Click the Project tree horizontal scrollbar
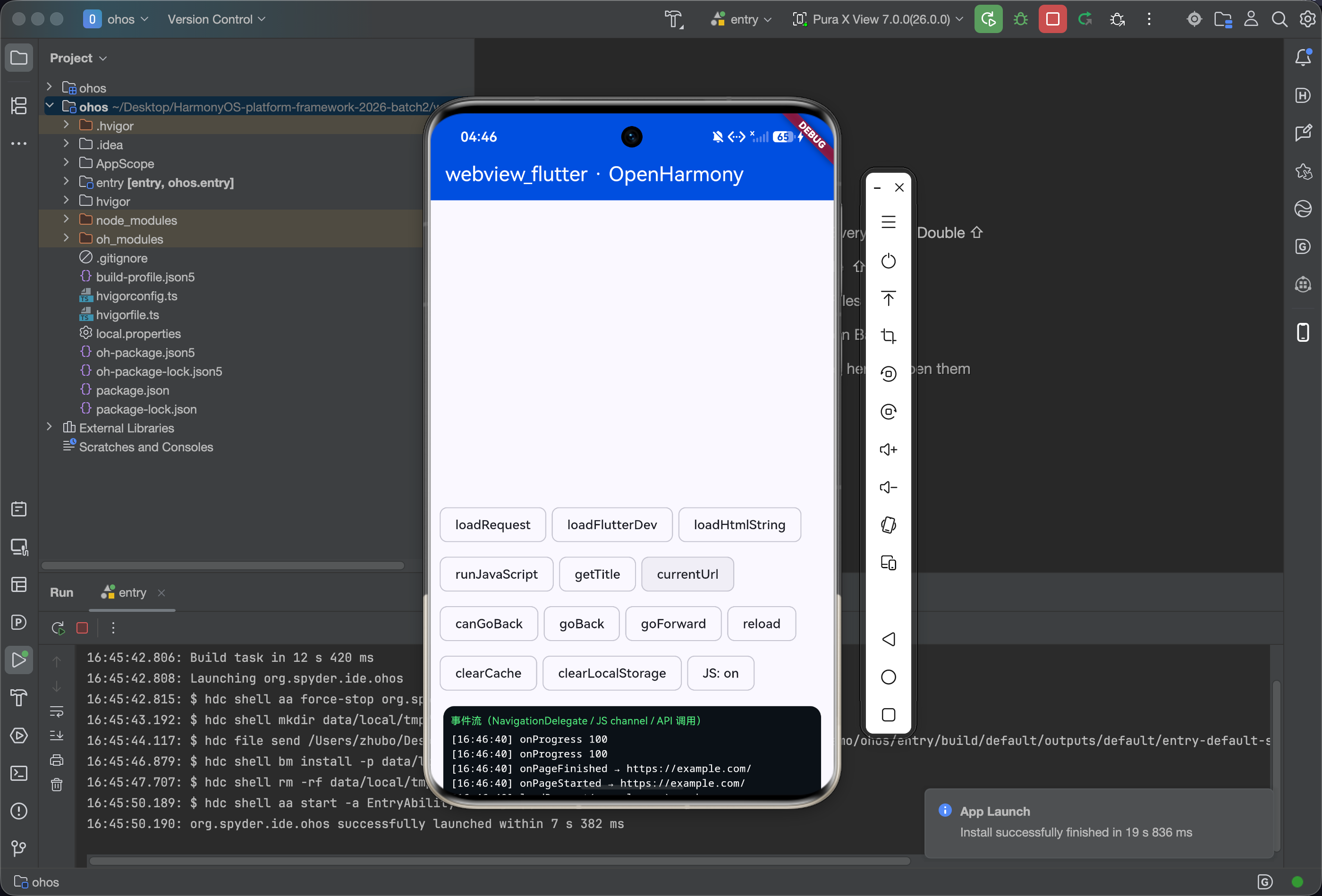Screen dimensions: 1322x896 [223, 566]
